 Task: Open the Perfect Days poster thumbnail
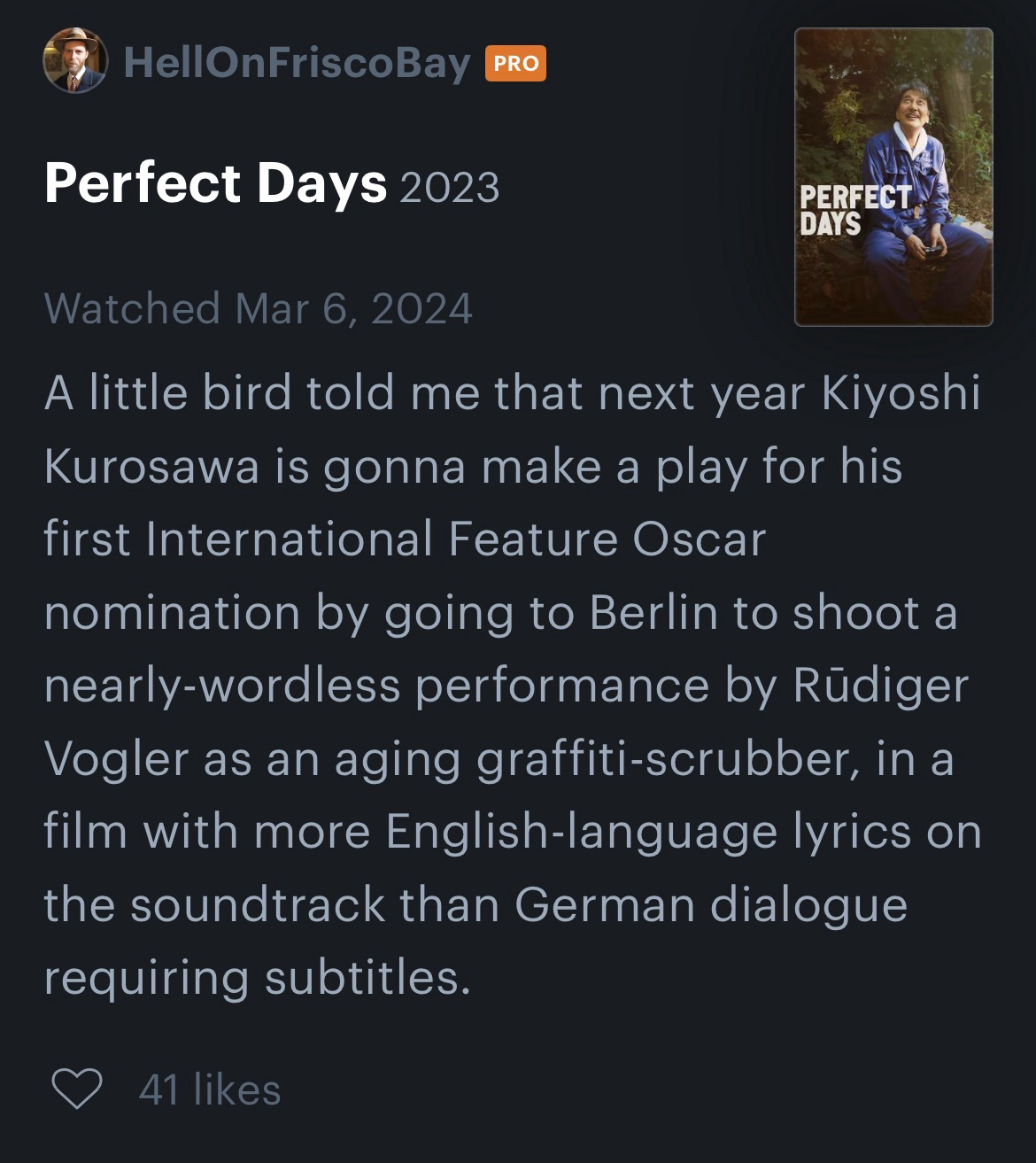(893, 177)
